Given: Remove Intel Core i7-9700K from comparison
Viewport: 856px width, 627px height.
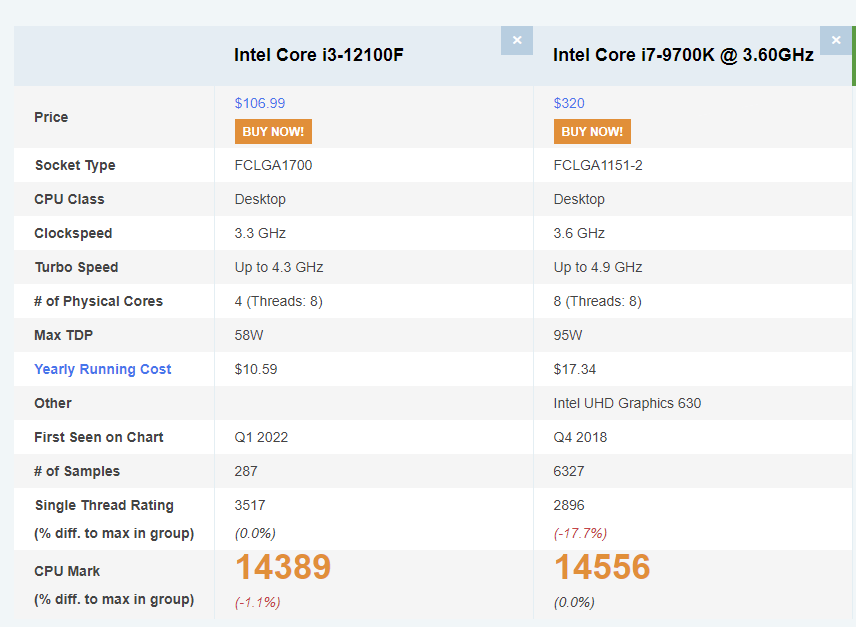Looking at the screenshot, I should (836, 40).
